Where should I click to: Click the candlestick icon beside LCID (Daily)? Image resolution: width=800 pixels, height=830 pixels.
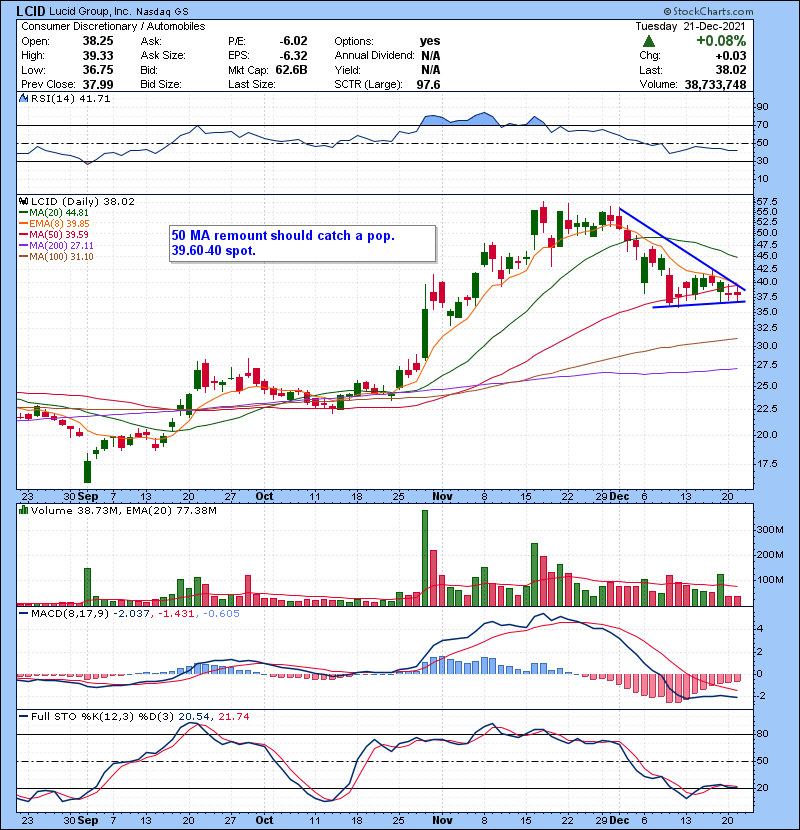23,201
